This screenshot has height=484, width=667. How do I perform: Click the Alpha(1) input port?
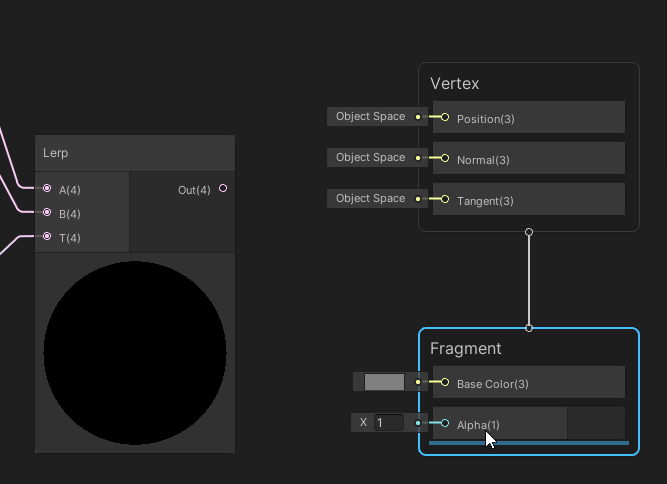point(445,423)
